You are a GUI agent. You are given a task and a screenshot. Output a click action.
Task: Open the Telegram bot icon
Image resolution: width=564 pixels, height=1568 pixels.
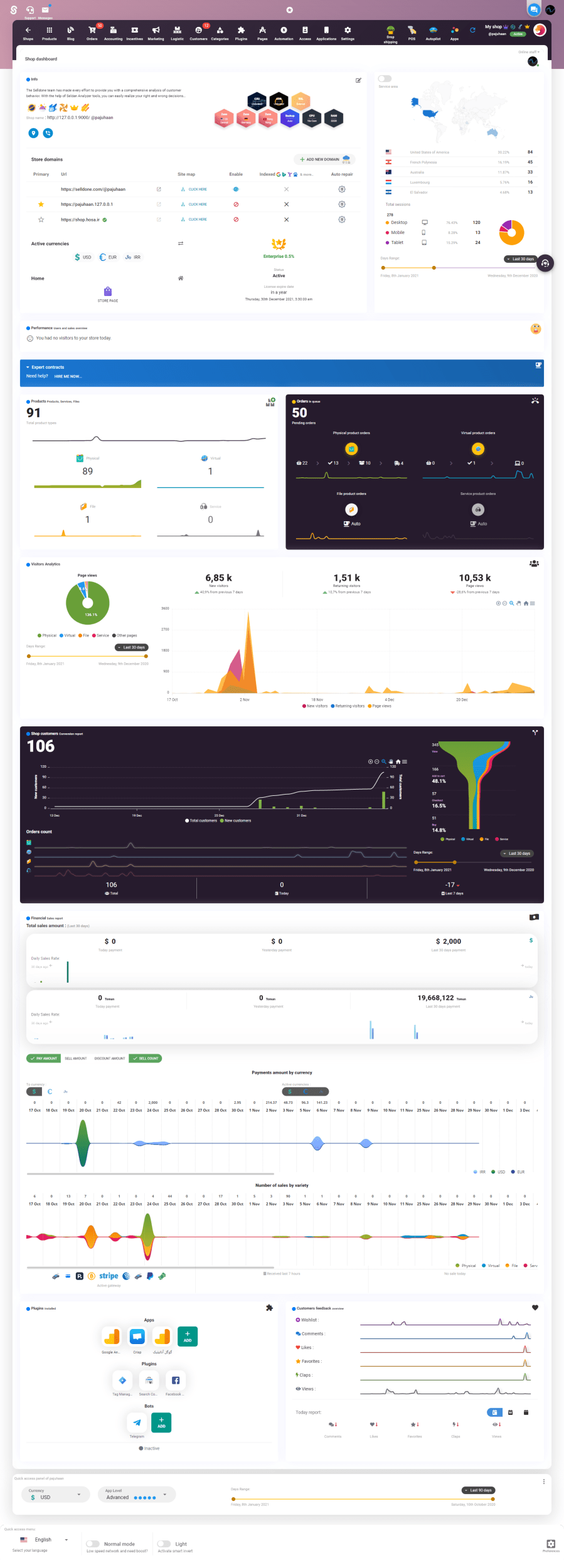137,1422
